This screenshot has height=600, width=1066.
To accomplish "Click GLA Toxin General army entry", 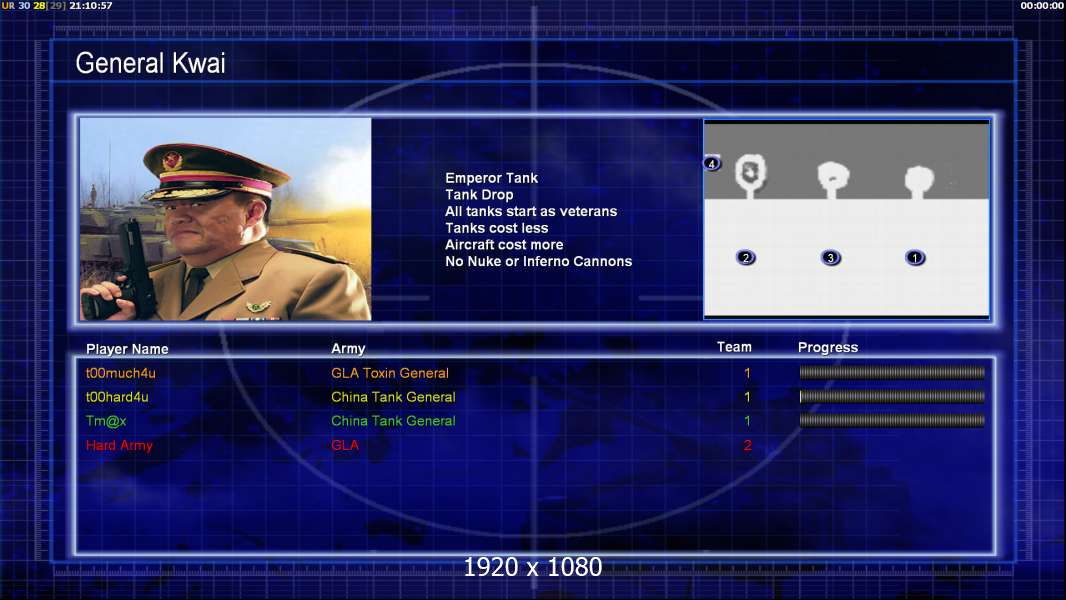I will [x=390, y=373].
